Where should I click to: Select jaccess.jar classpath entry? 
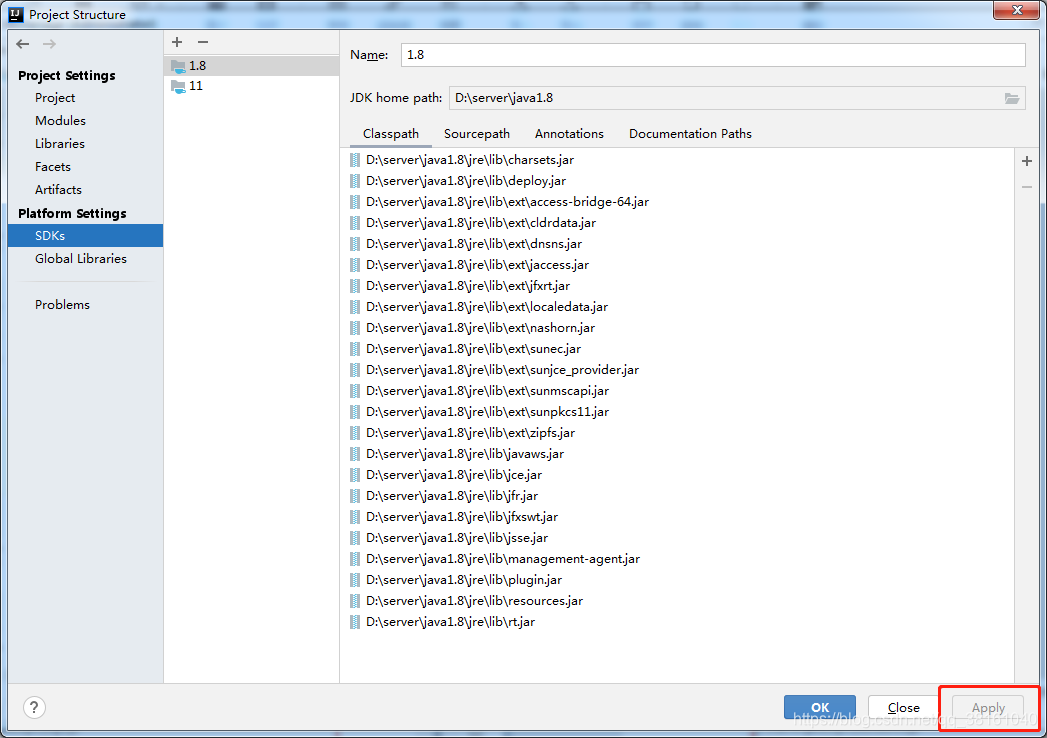469,265
